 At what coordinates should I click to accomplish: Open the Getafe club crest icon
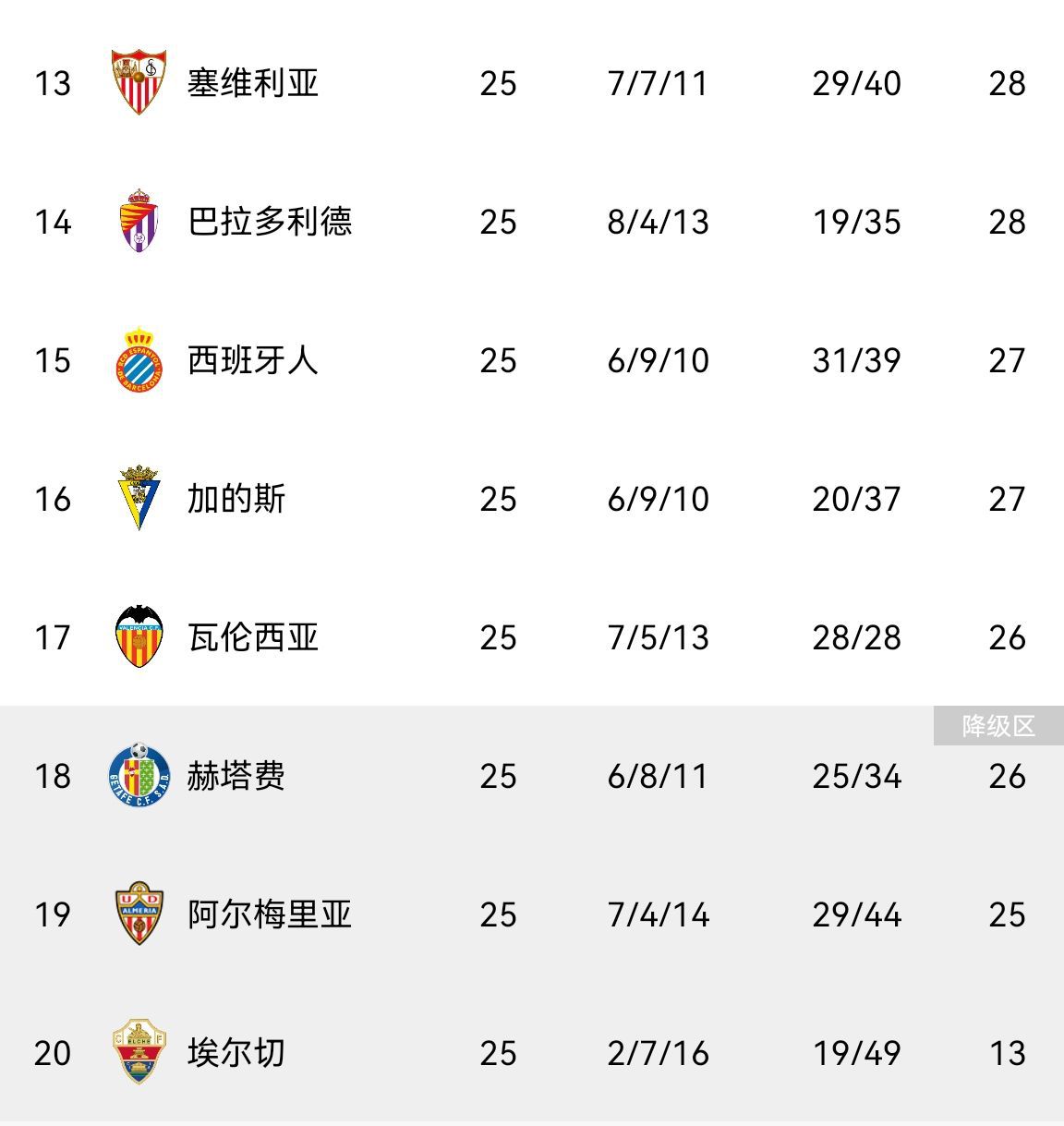(139, 776)
